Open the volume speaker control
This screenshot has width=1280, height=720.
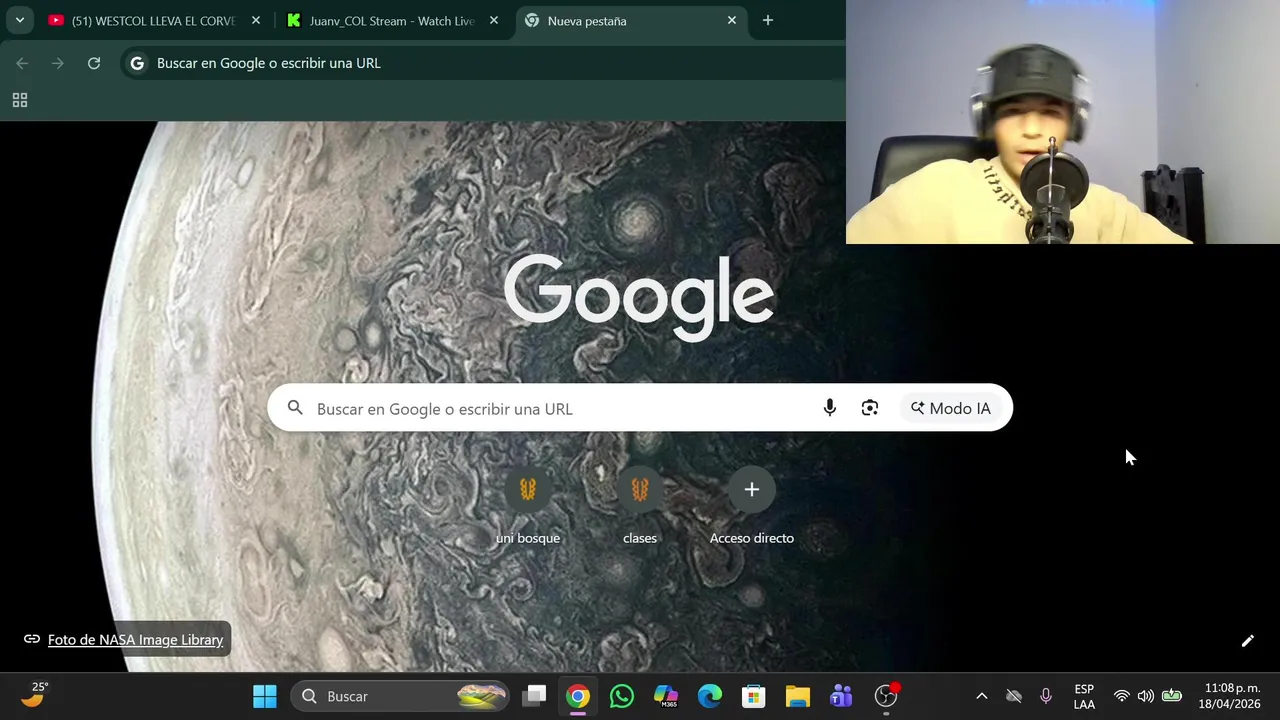(x=1146, y=696)
